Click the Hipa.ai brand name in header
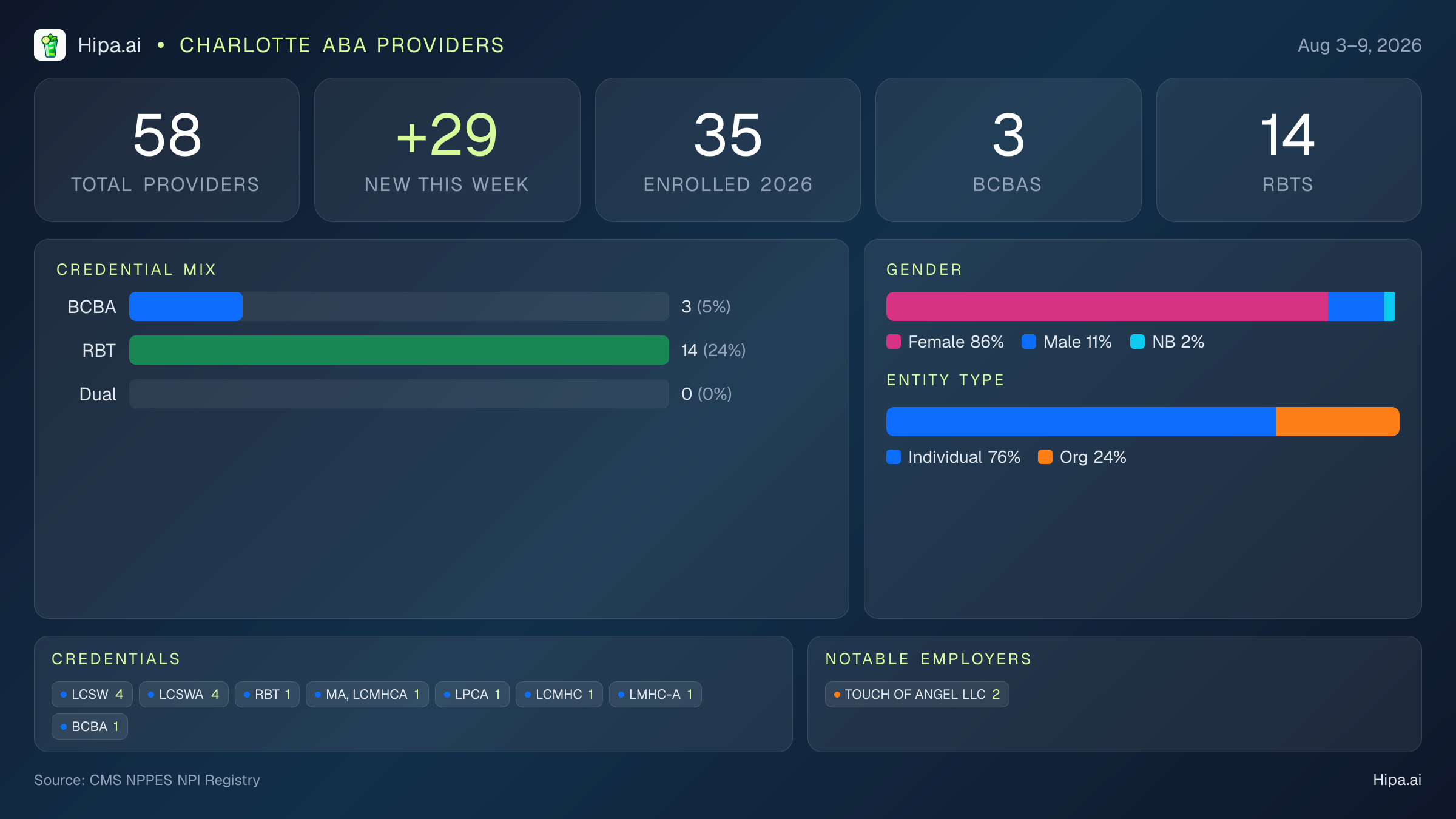The height and width of the screenshot is (819, 1456). coord(109,45)
